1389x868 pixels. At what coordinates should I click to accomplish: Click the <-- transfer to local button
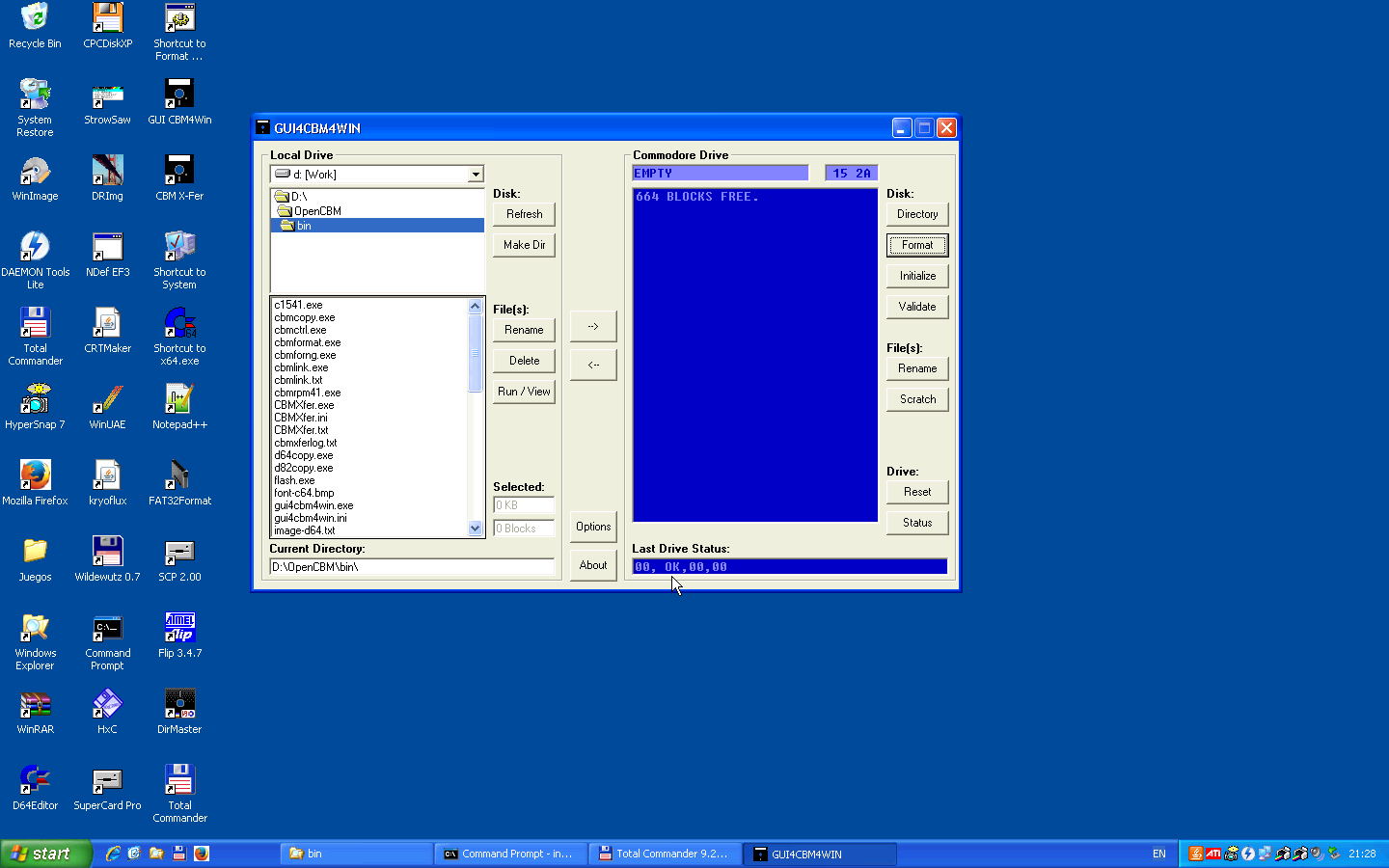pos(593,365)
